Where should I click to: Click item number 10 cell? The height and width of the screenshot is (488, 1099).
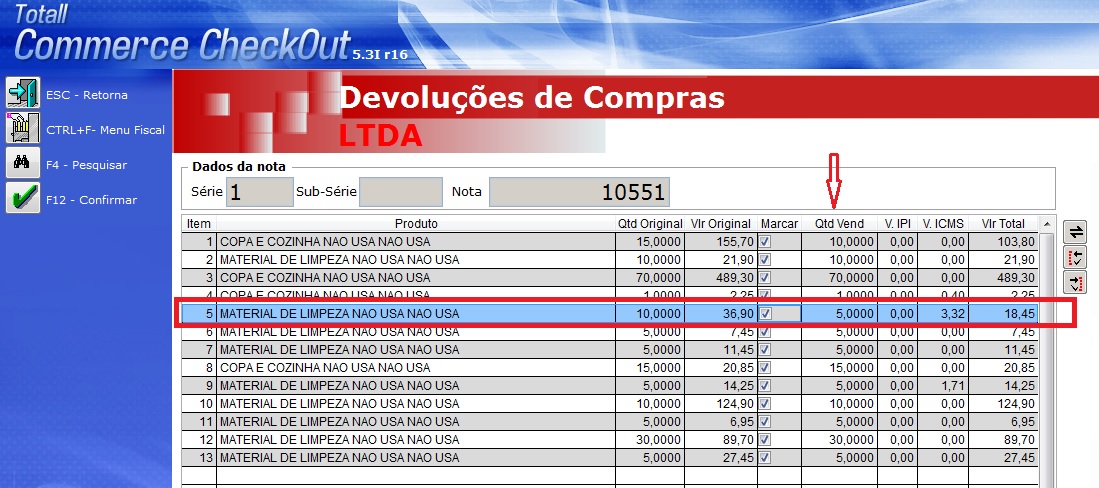[199, 404]
